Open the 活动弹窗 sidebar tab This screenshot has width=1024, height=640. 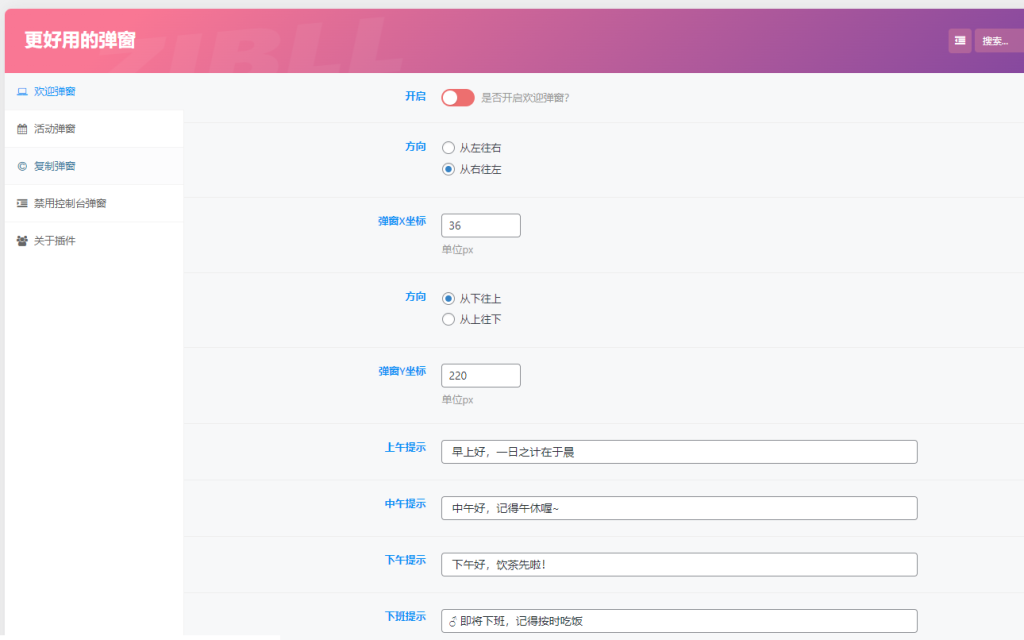[x=94, y=129]
